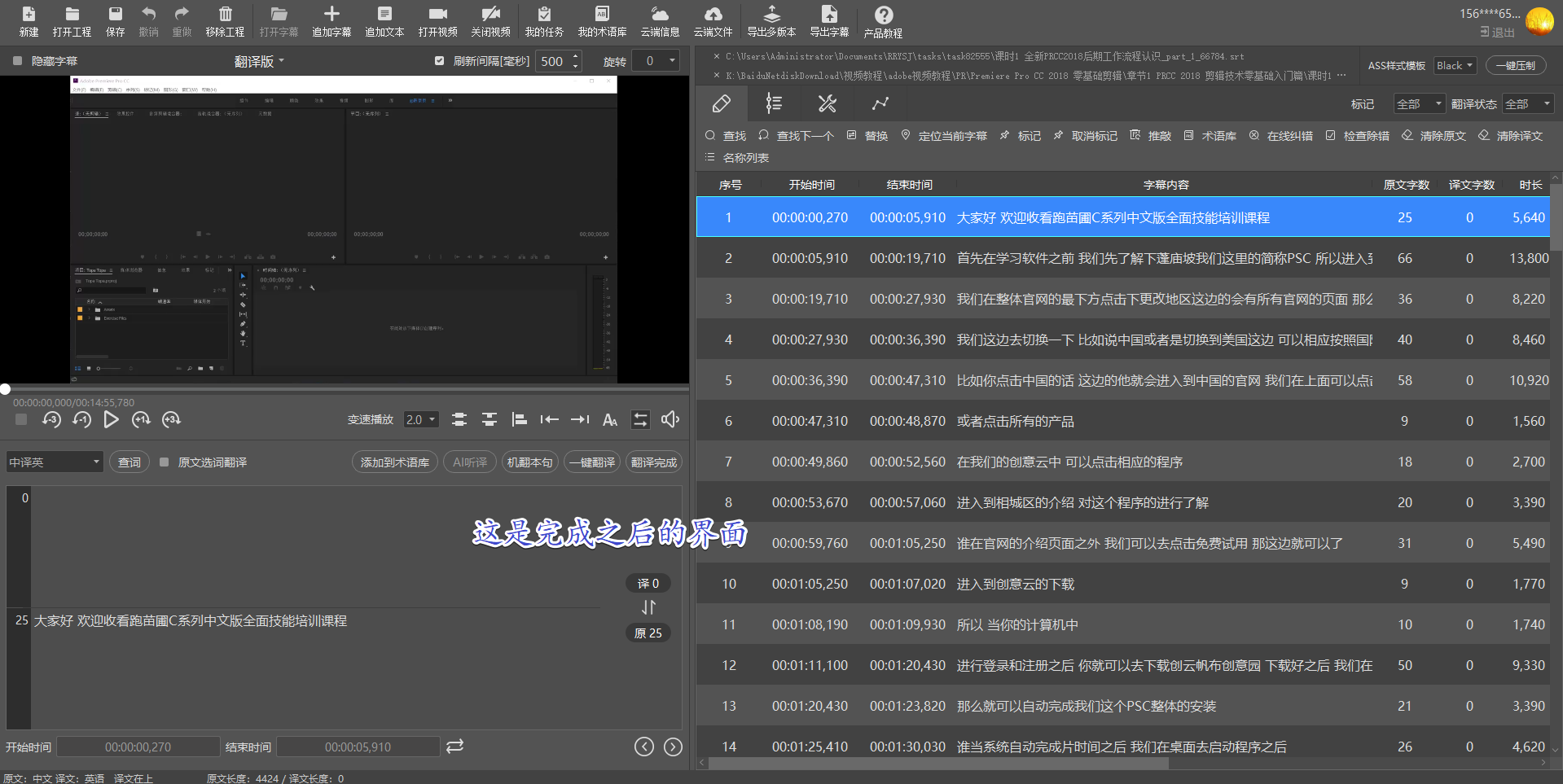1563x784 pixels.
Task: Click the font size Aa icon
Action: coord(610,419)
